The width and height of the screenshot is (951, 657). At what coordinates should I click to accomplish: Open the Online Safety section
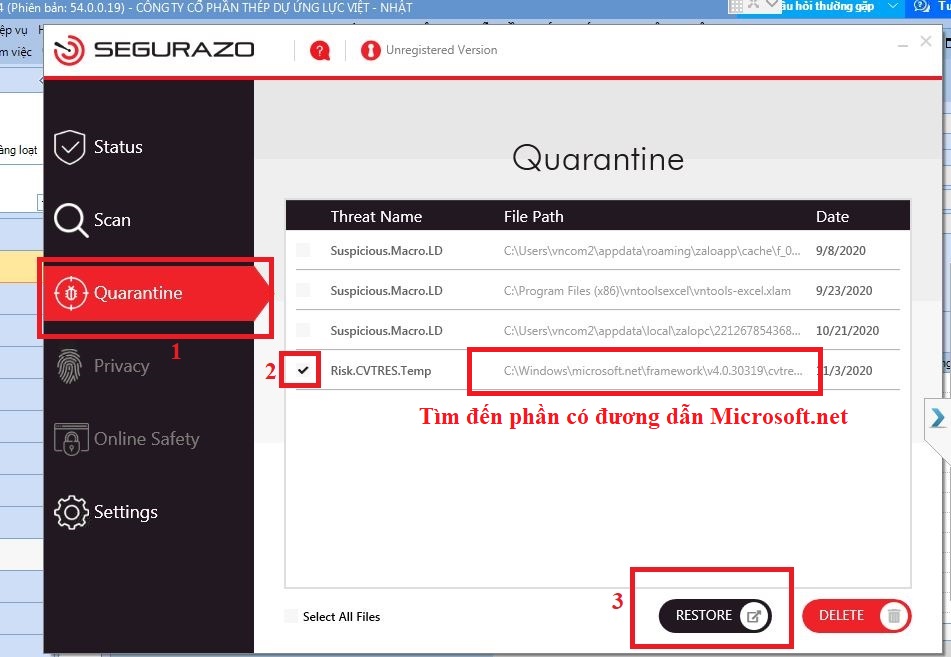click(x=126, y=439)
